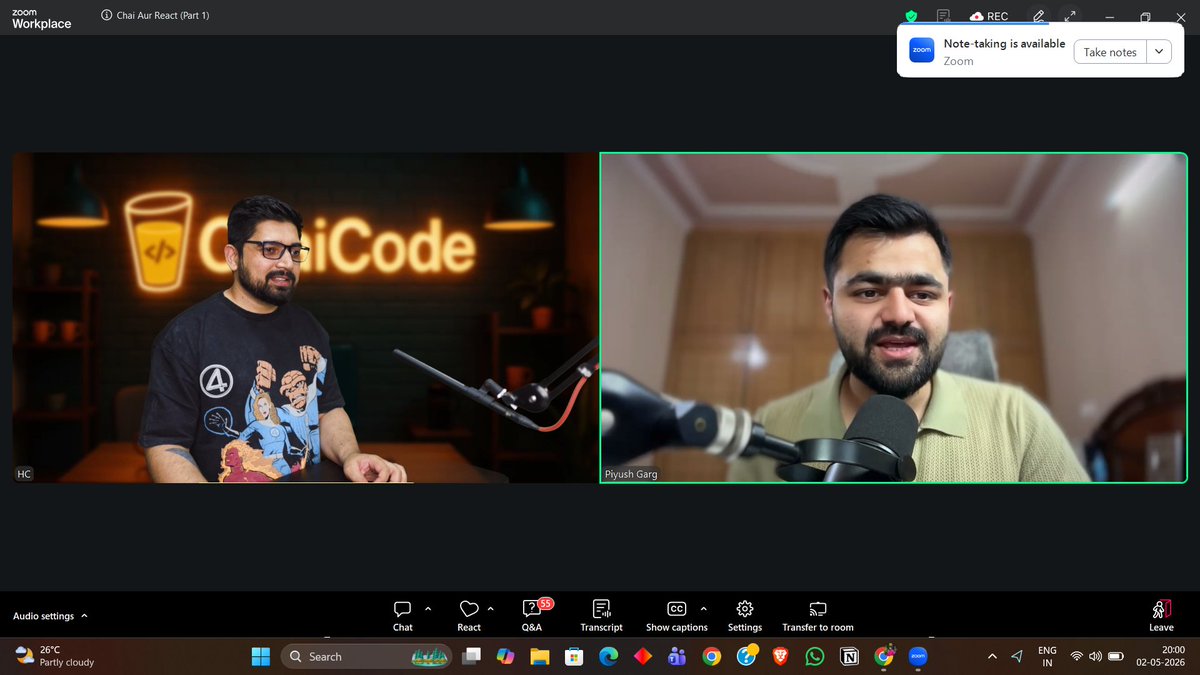Launch Copilot from taskbar
This screenshot has width=1200, height=675.
click(x=506, y=656)
